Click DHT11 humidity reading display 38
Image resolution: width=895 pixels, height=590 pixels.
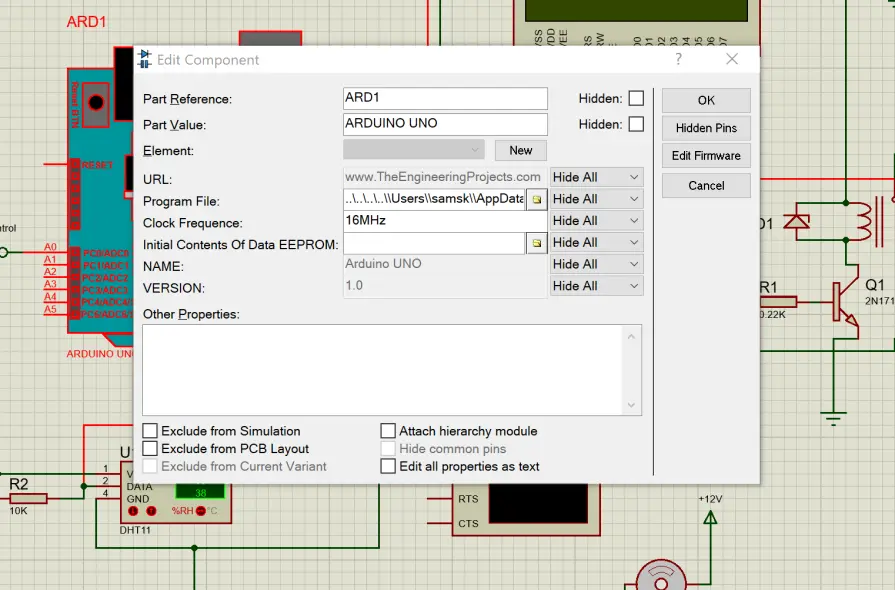click(x=200, y=492)
